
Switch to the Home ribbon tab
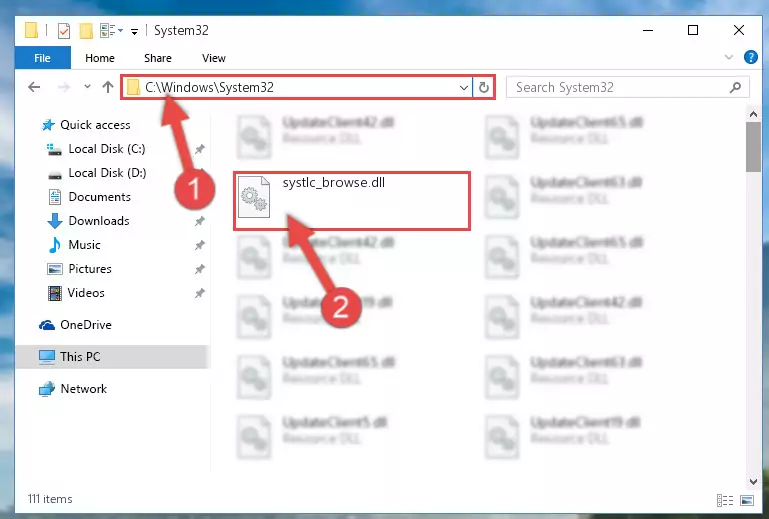100,58
